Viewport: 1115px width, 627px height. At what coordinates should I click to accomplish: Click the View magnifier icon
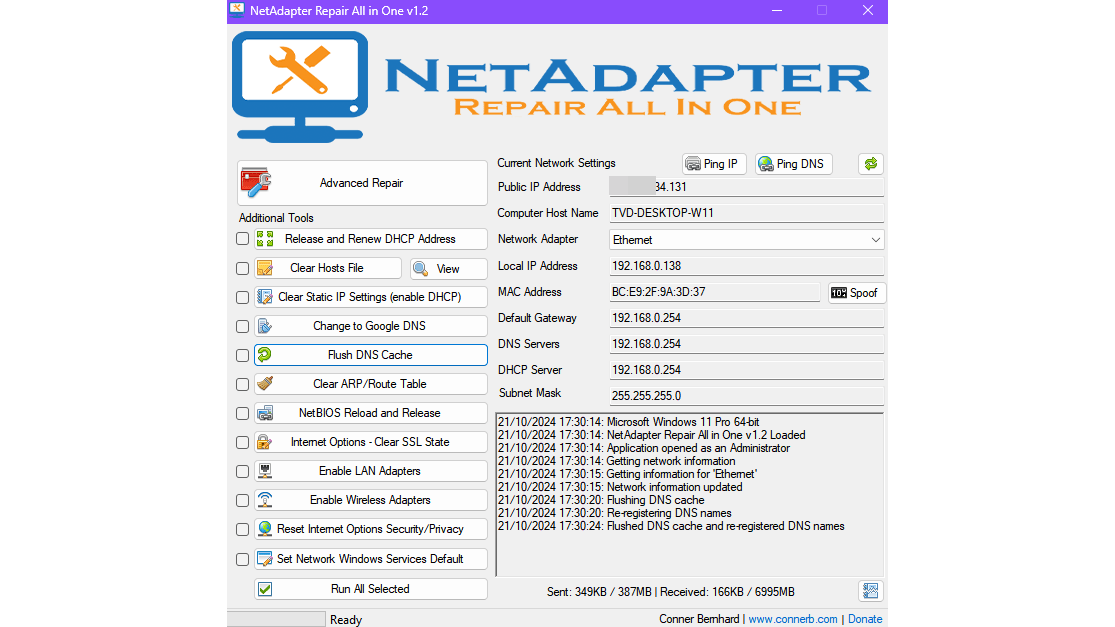tap(420, 269)
